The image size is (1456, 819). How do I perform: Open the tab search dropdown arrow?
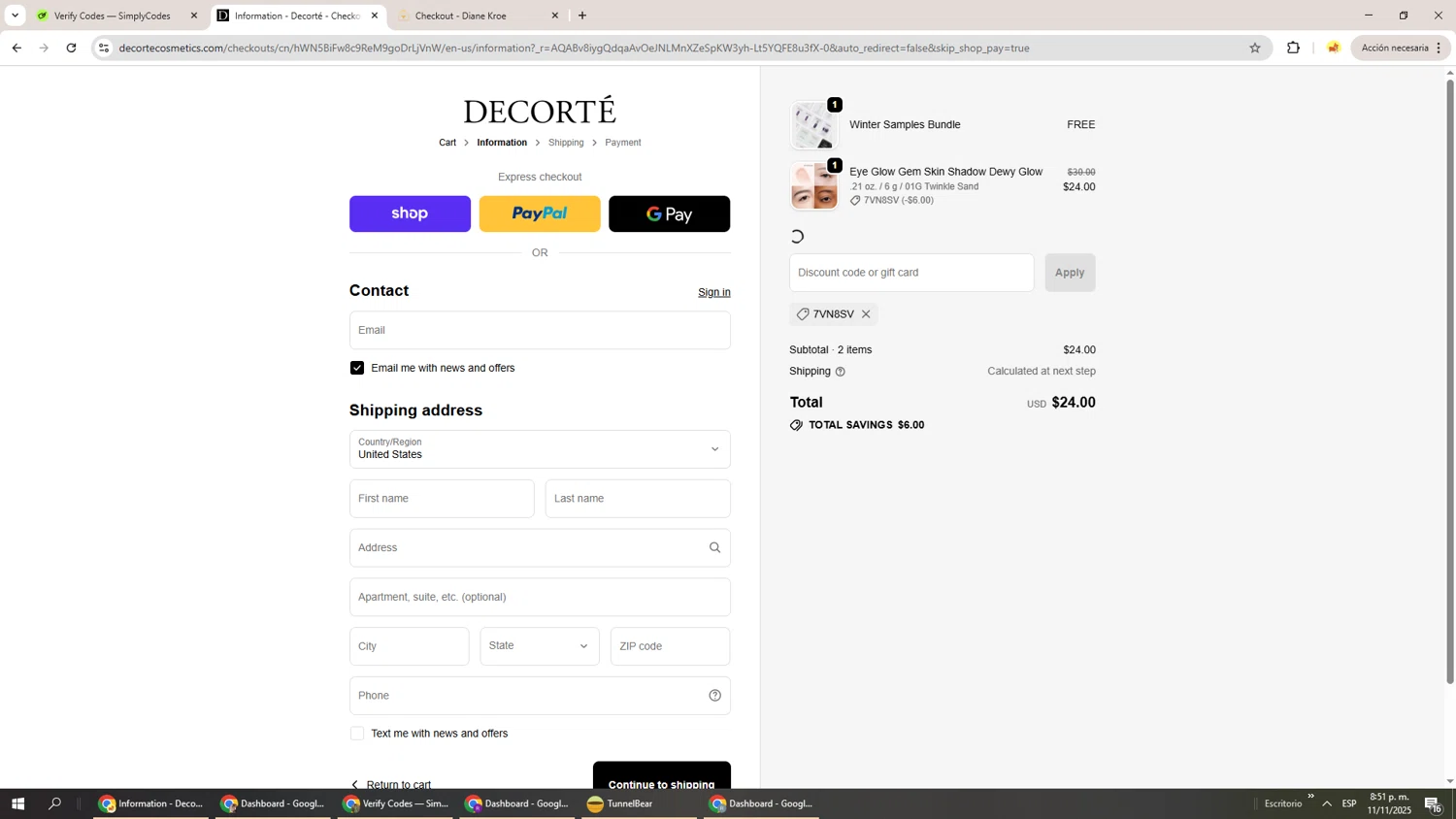point(15,16)
